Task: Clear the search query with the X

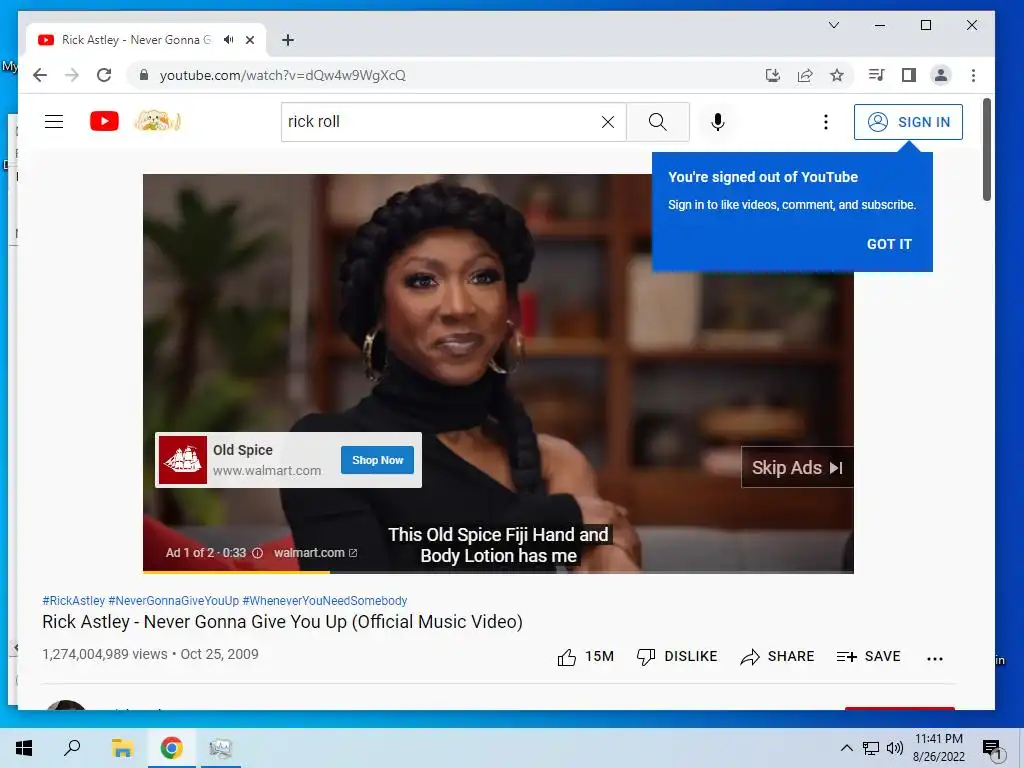Action: (608, 122)
